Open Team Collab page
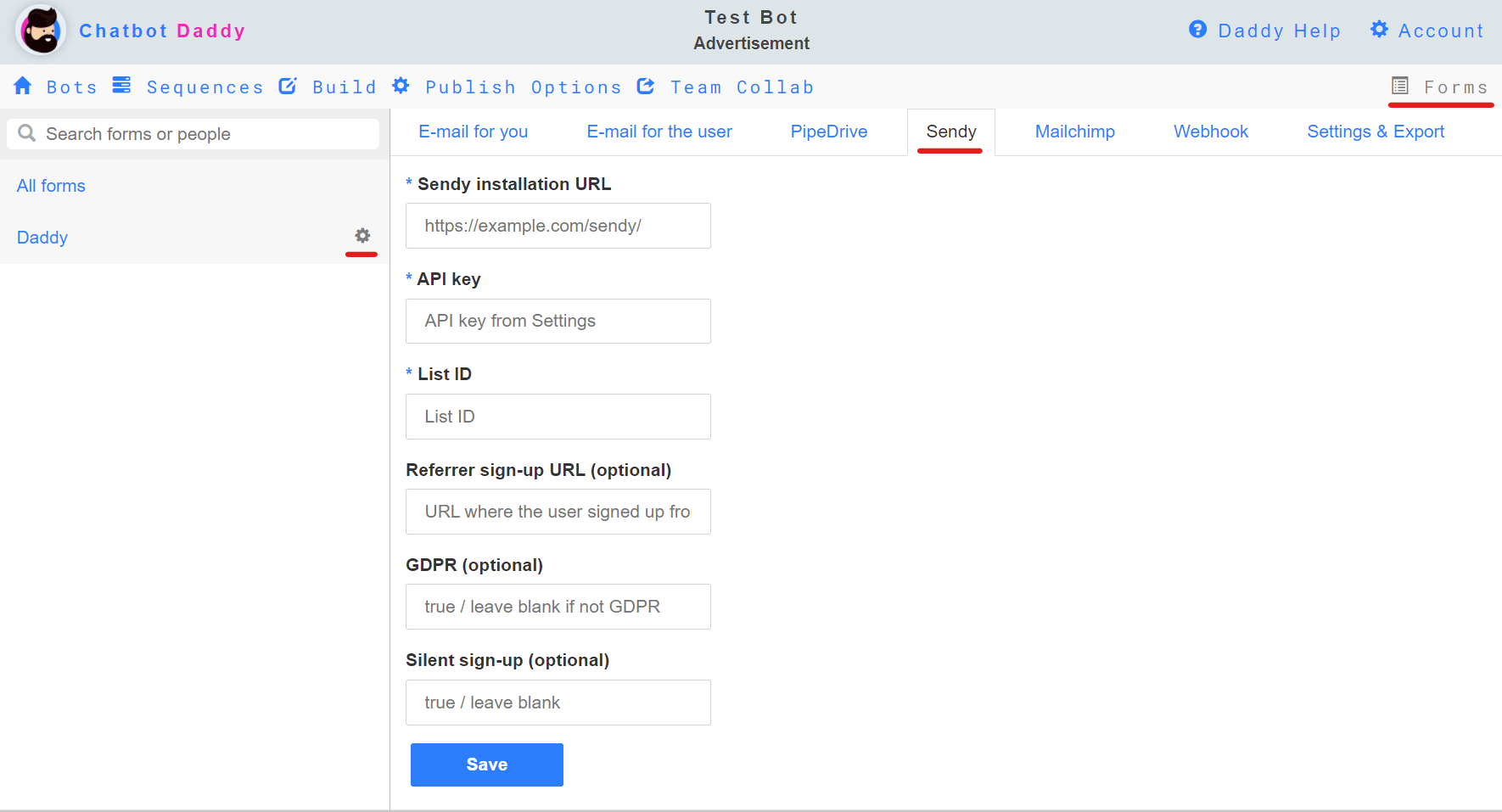Viewport: 1502px width, 812px height. (743, 87)
